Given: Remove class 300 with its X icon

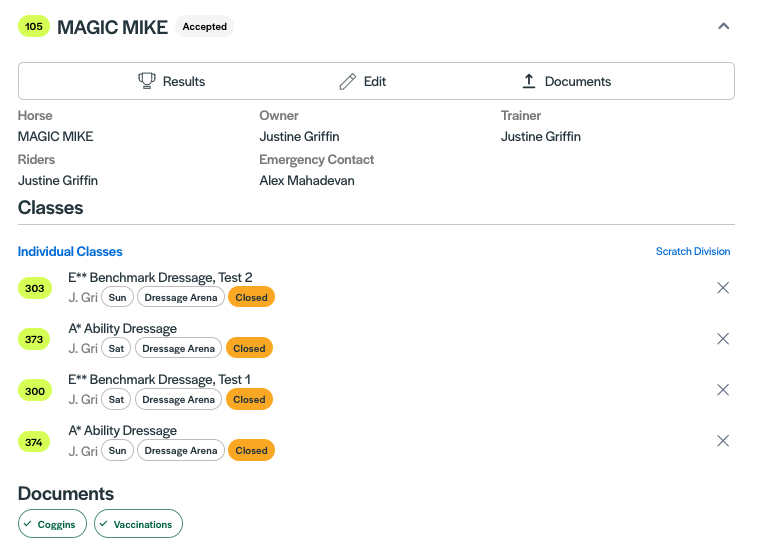Looking at the screenshot, I should (x=723, y=390).
